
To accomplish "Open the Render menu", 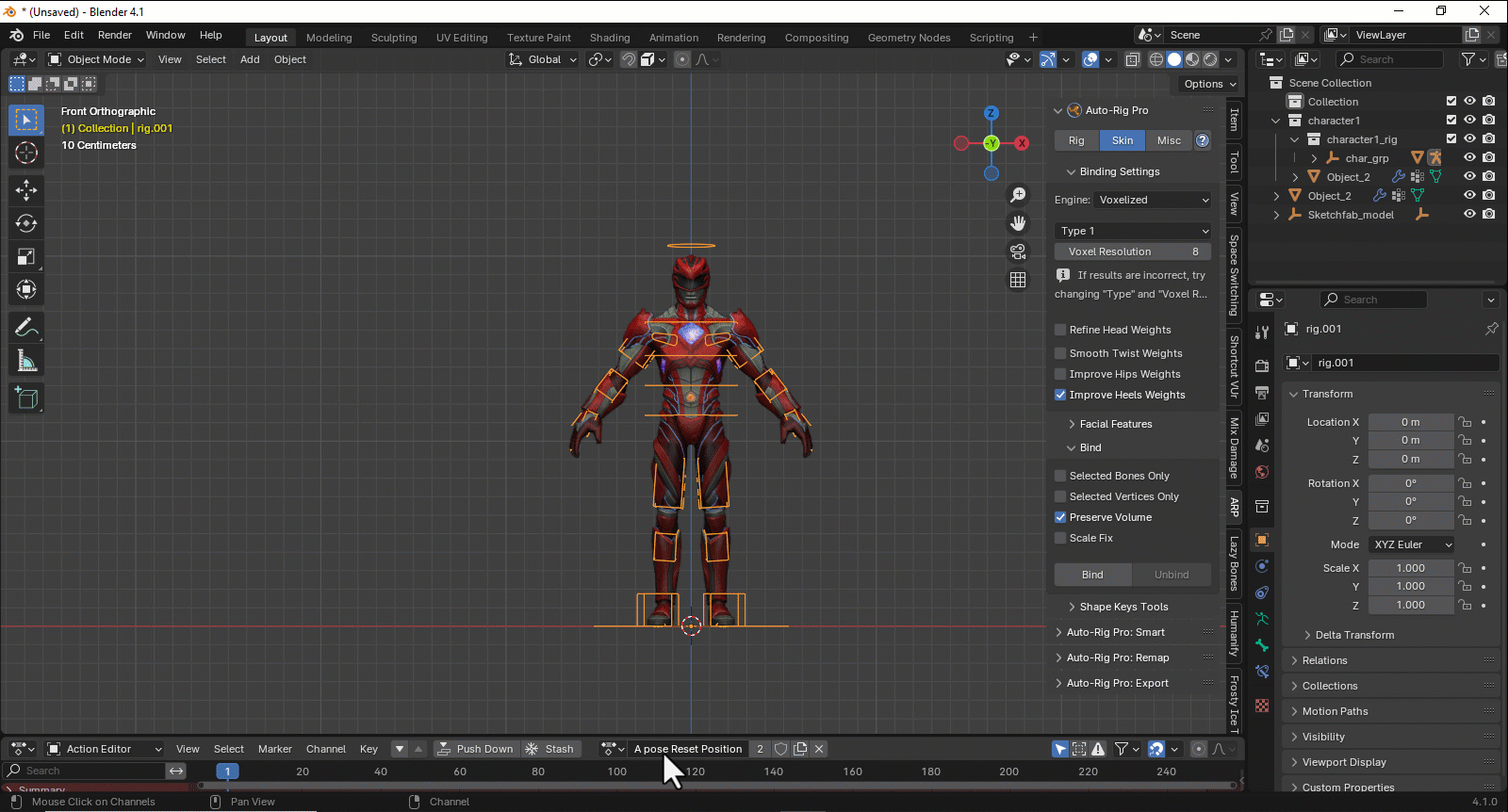I will [115, 35].
